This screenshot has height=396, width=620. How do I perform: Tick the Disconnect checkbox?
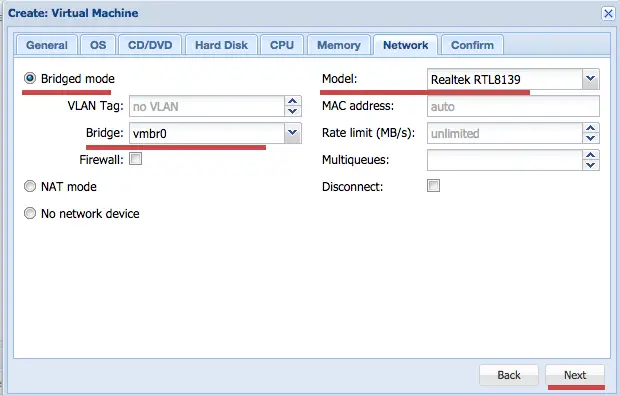433,186
